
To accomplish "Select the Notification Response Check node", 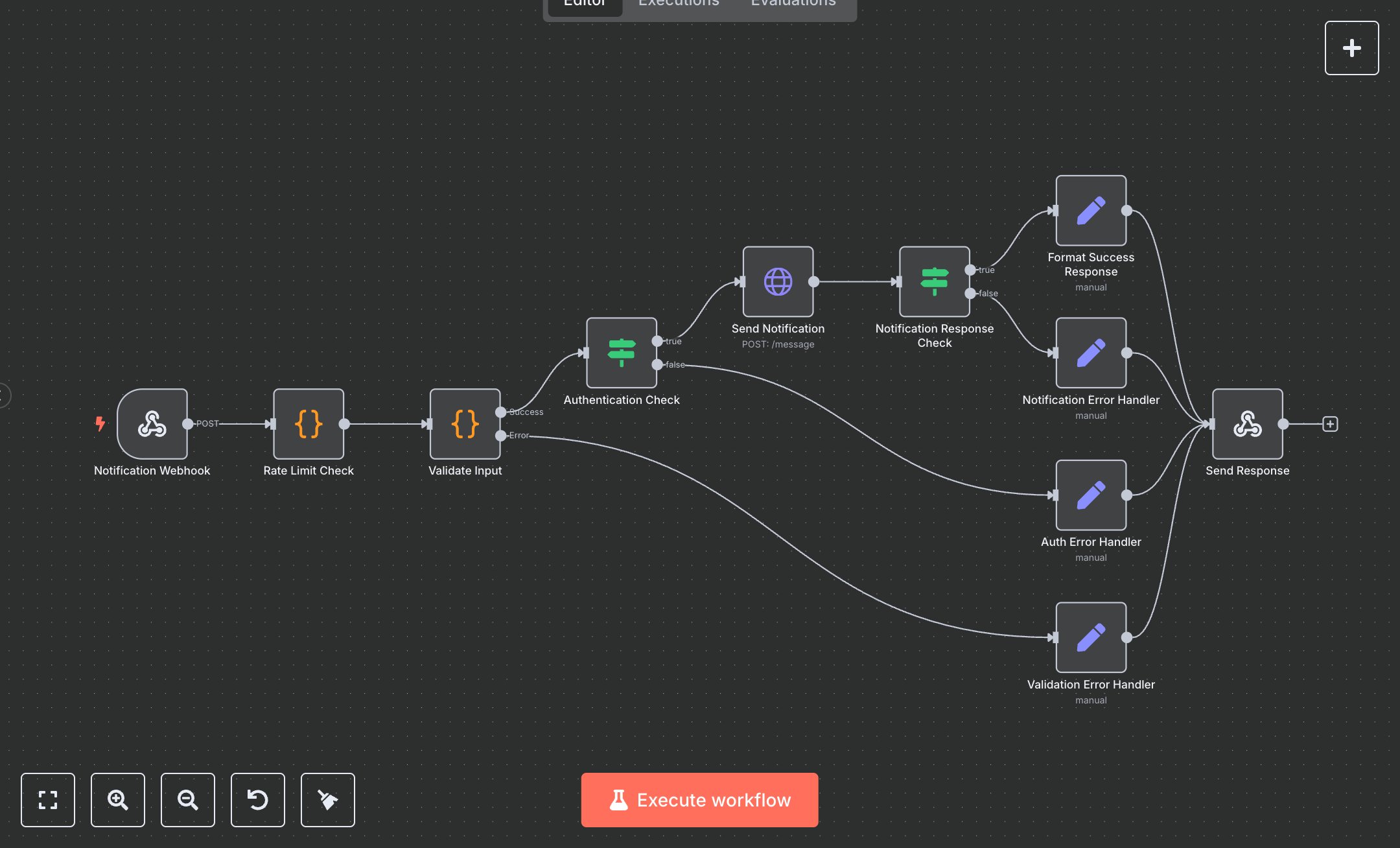I will tap(934, 281).
